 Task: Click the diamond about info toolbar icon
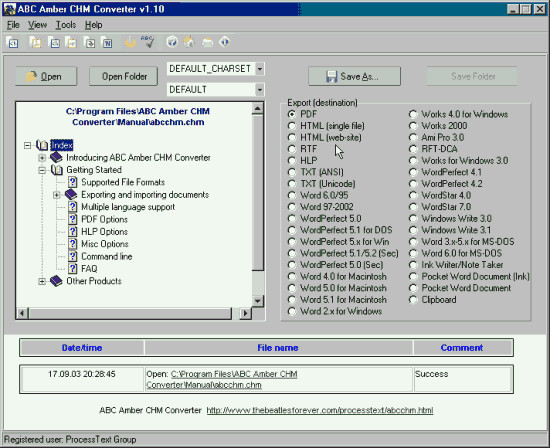224,42
